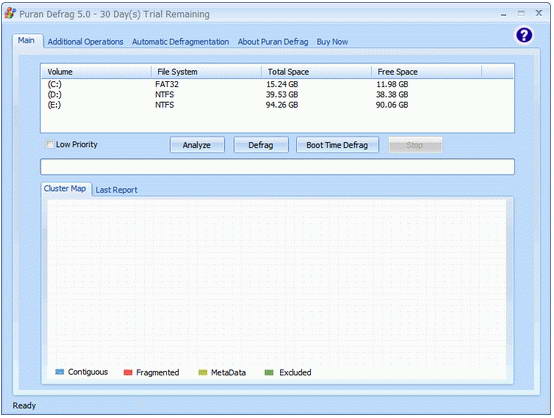The width and height of the screenshot is (554, 418).
Task: Switch to the Last Report tab
Action: coord(116,190)
